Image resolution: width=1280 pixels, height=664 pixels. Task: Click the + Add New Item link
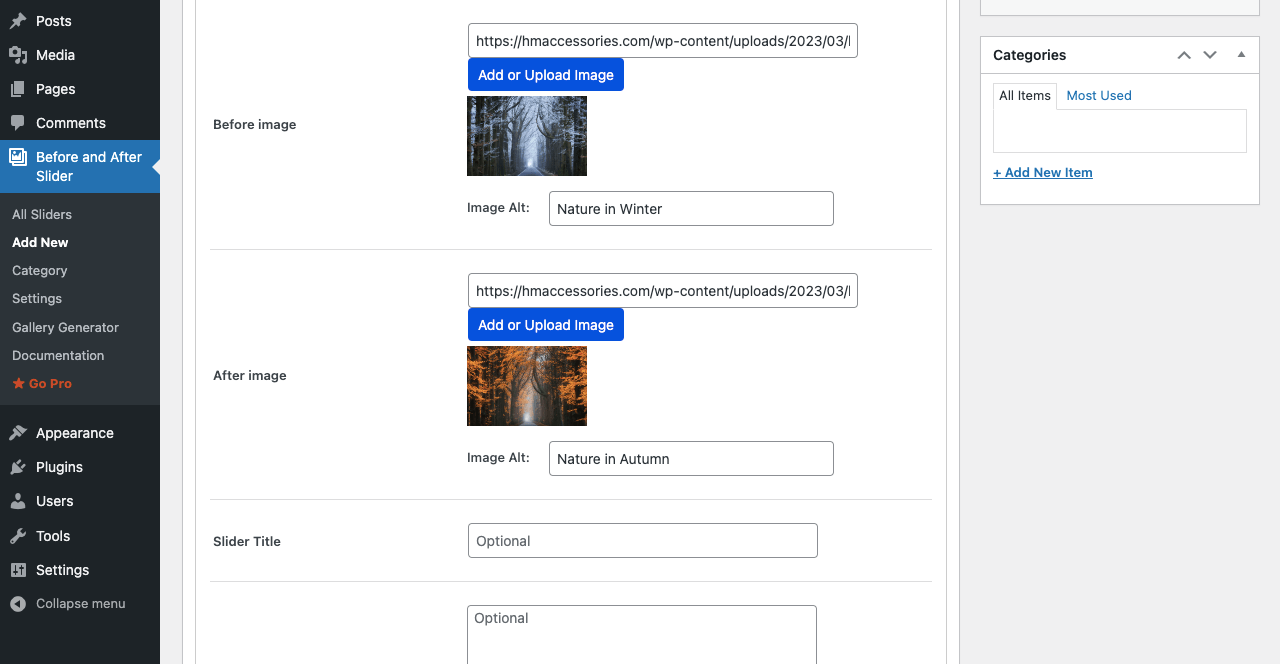pyautogui.click(x=1042, y=173)
